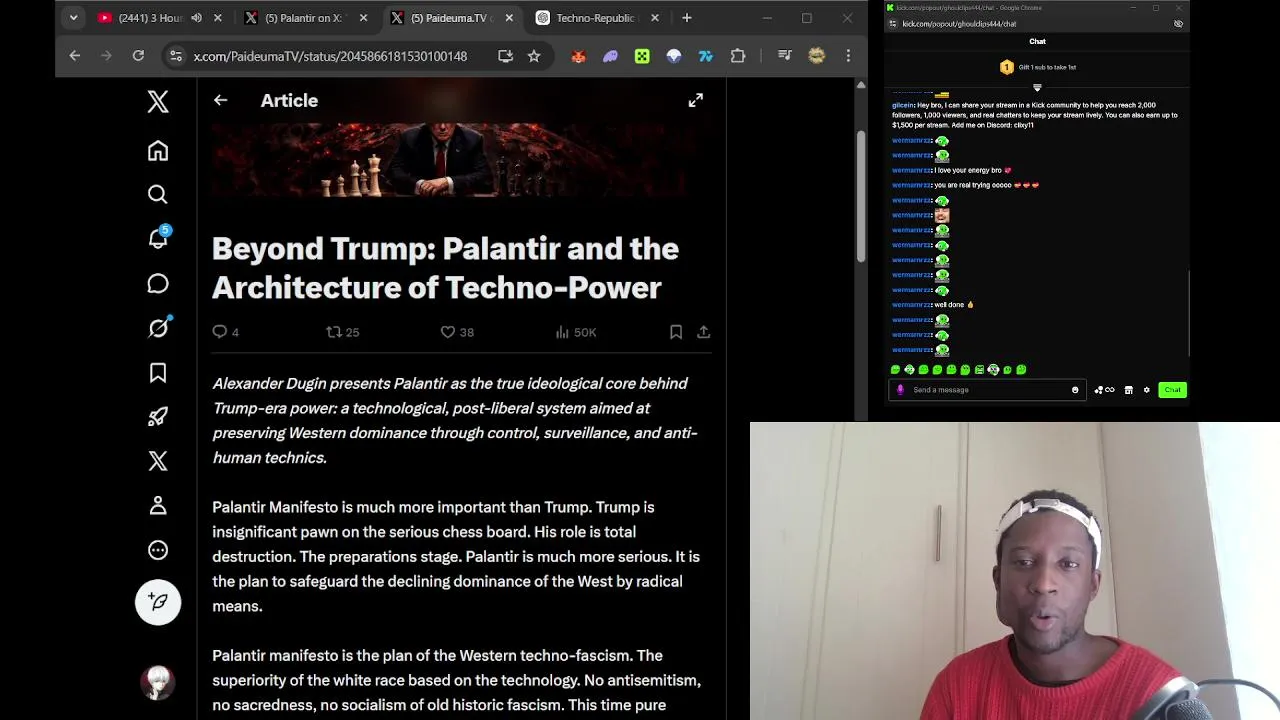Image resolution: width=1280 pixels, height=720 pixels.
Task: Mute the YouTube tab's audio indicator
Action: point(196,18)
